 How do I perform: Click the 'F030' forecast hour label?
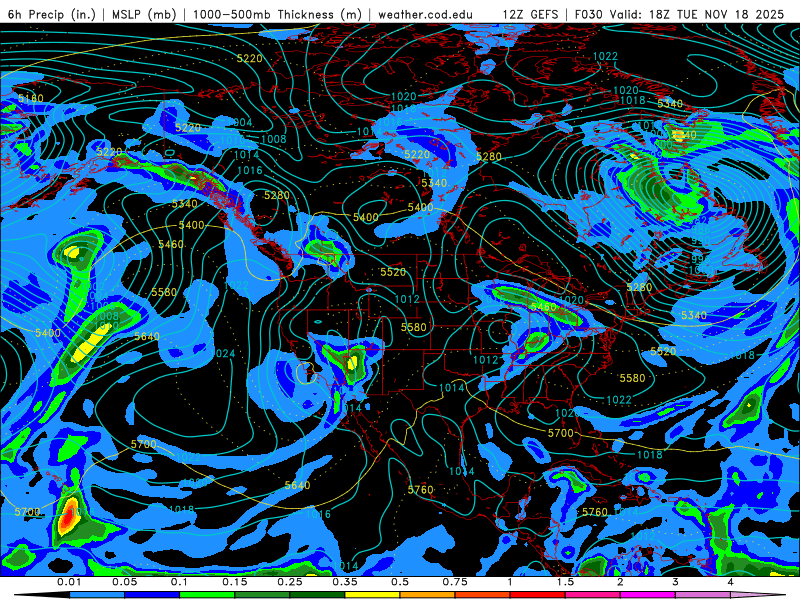[x=589, y=14]
